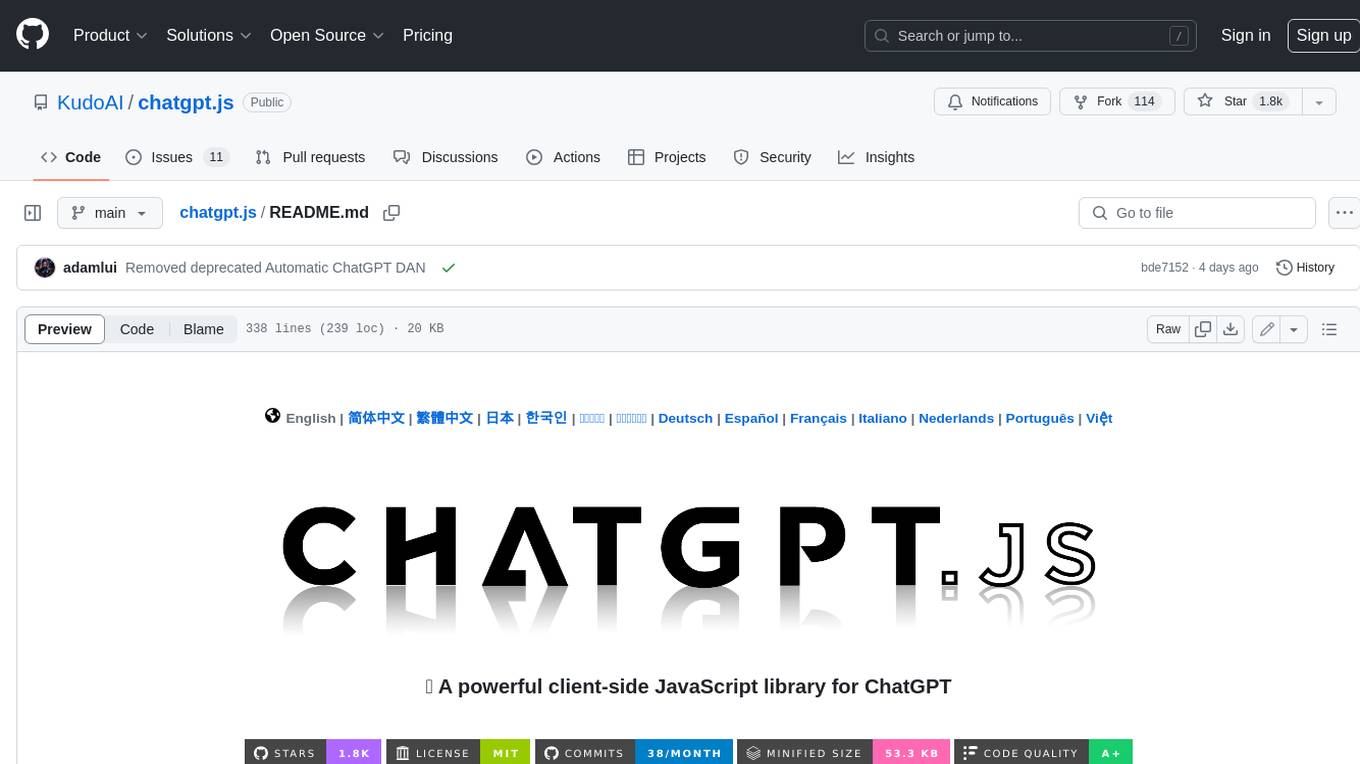Select the Blame view
Viewport: 1360px width, 764px height.
coord(203,329)
